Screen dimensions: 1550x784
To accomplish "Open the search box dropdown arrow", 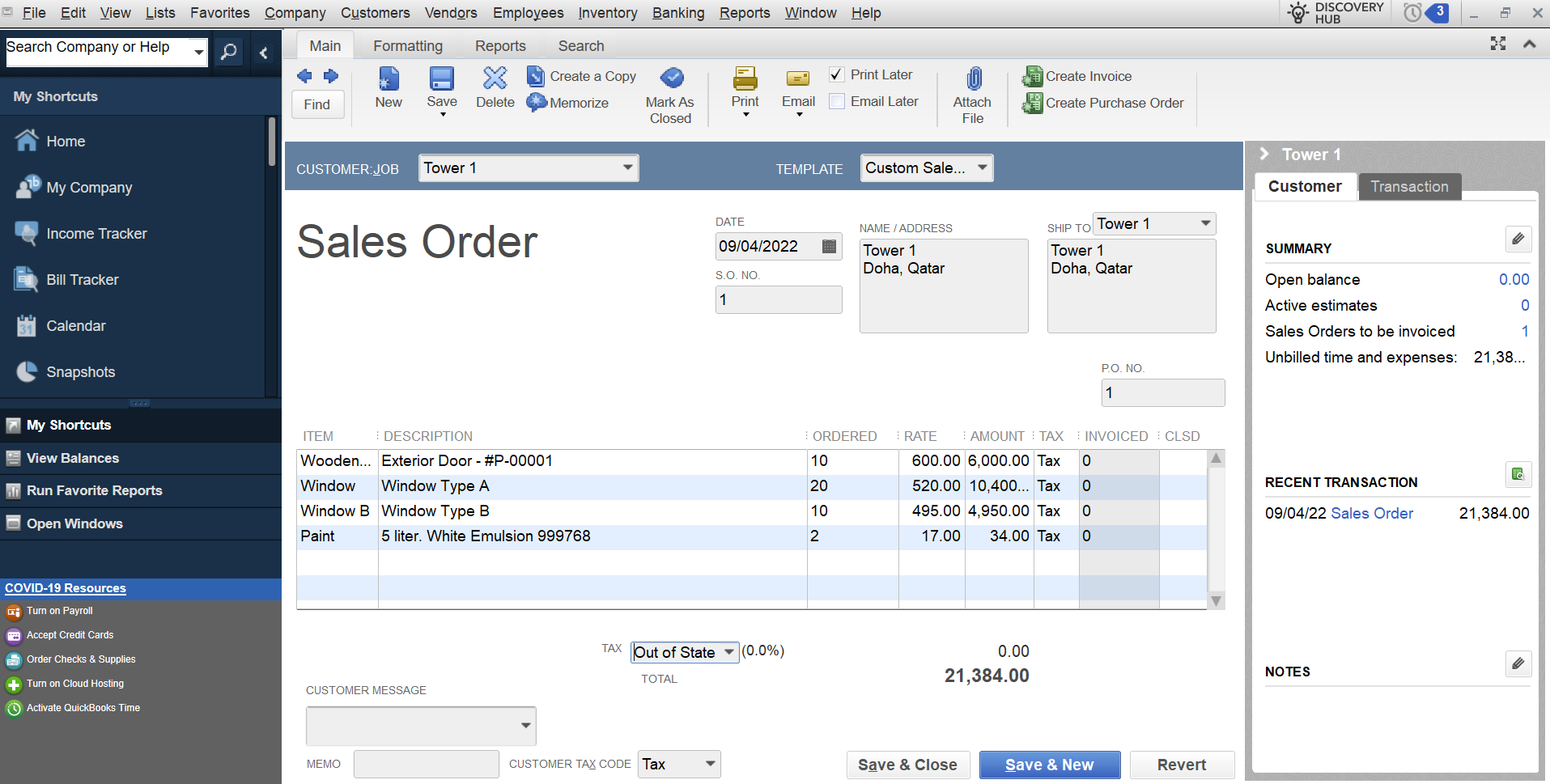I will (x=198, y=53).
